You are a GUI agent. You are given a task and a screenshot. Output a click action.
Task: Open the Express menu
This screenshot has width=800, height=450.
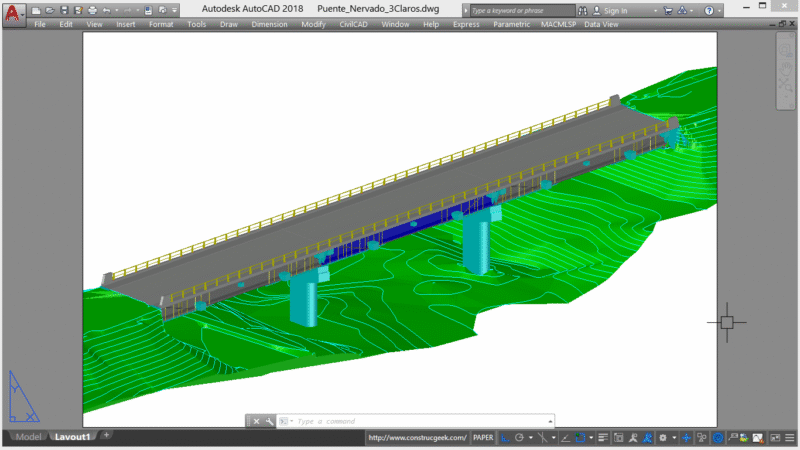point(466,24)
